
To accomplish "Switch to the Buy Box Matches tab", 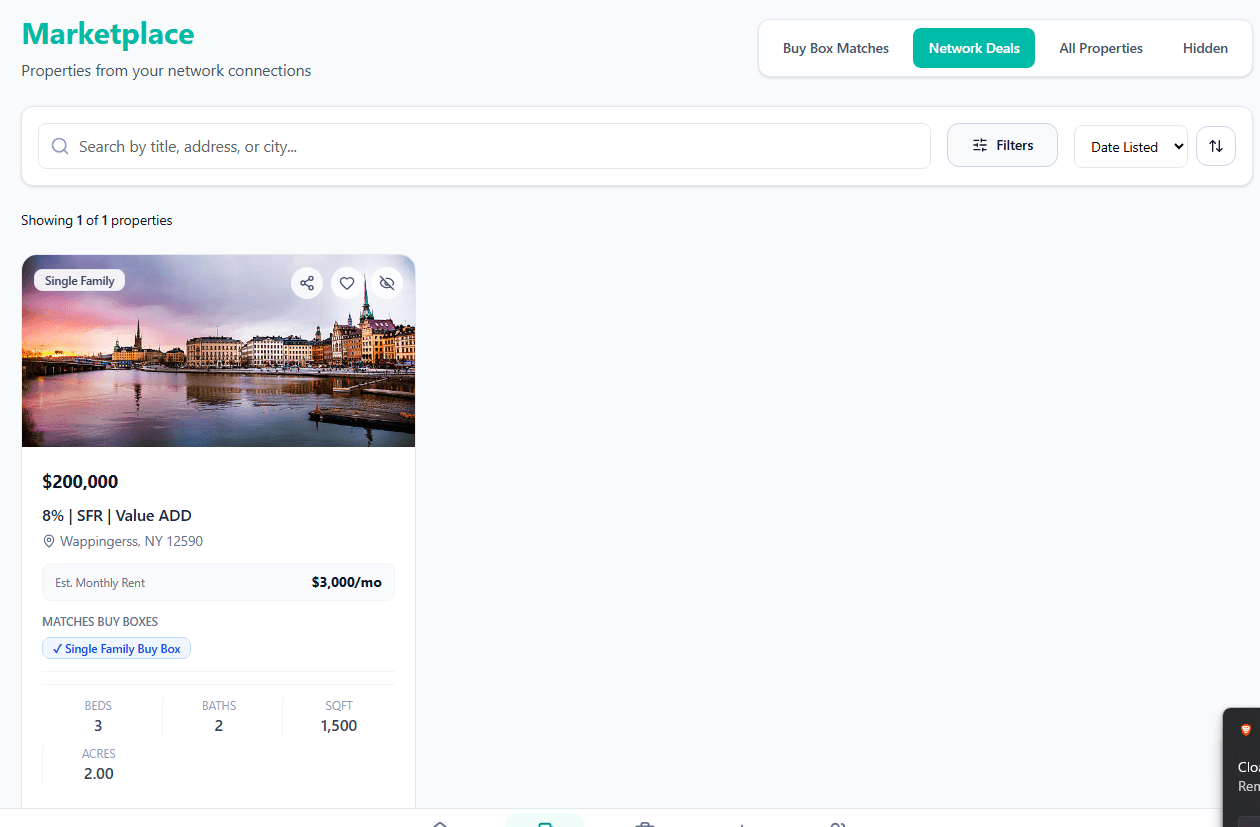I will pos(836,48).
